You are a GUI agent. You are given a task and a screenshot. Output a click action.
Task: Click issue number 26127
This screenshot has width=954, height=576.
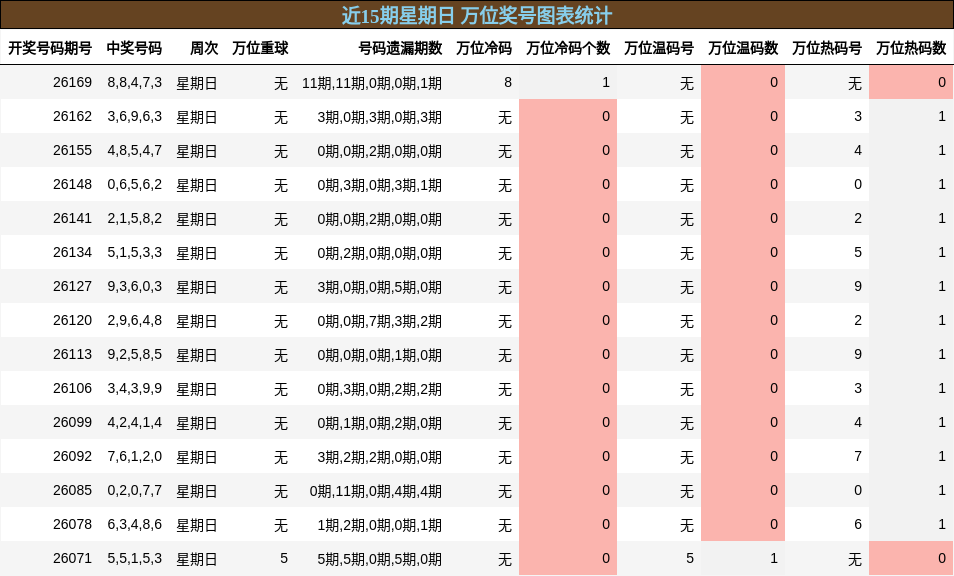[72, 286]
